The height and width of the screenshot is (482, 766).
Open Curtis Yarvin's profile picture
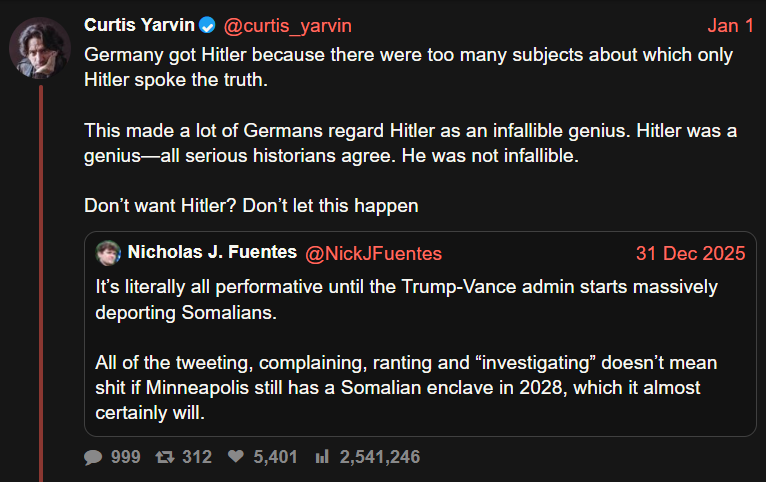tap(39, 47)
